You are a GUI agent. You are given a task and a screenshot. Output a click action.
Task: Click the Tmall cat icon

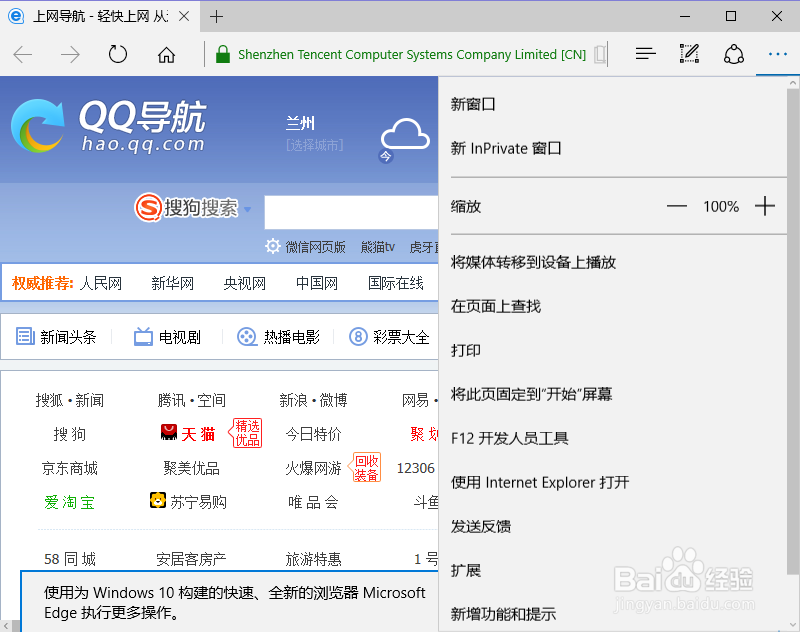[x=169, y=433]
